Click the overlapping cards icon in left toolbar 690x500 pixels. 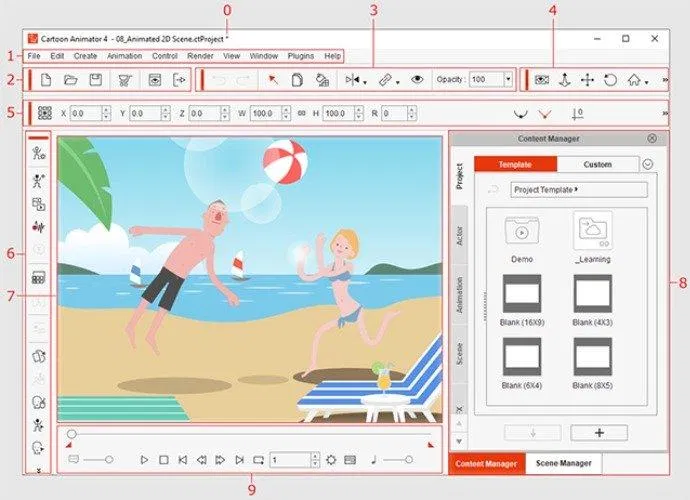click(39, 356)
